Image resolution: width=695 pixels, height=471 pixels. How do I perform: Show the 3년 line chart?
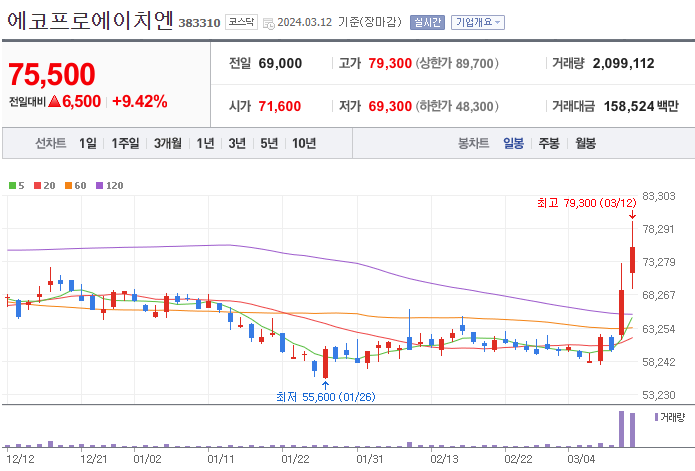click(x=237, y=143)
